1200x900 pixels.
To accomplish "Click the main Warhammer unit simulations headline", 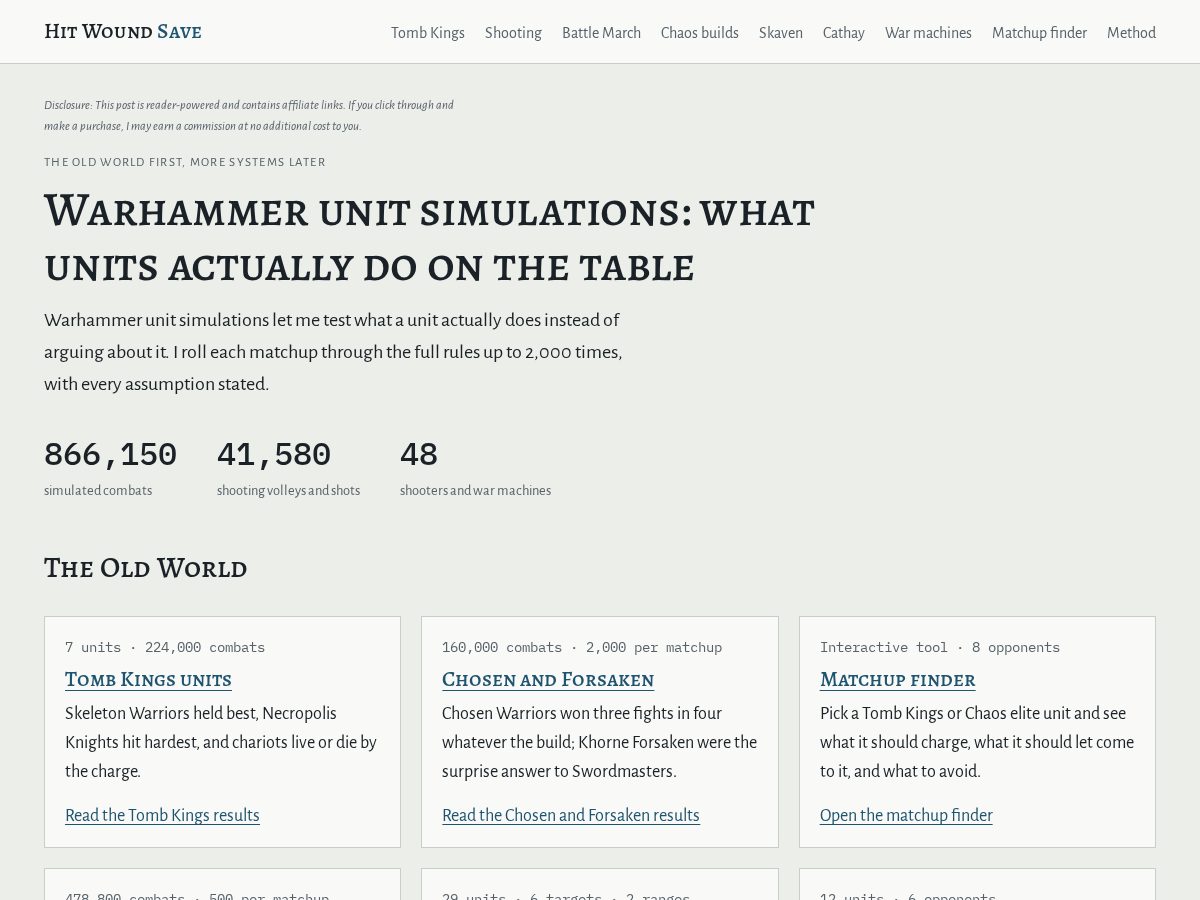I will 429,239.
